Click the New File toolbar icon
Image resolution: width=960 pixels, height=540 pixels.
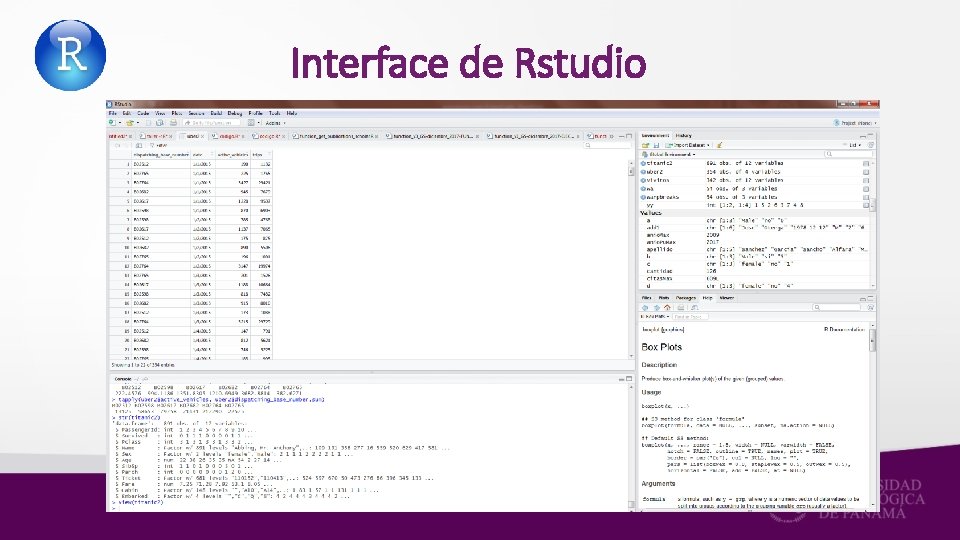[113, 123]
